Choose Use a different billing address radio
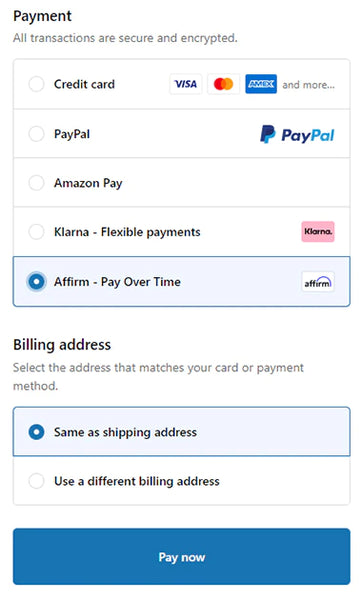362x600 pixels. tap(36, 481)
